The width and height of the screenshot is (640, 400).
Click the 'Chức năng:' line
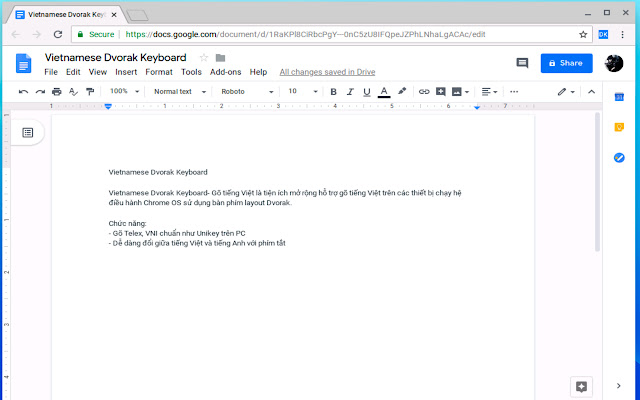pos(127,224)
